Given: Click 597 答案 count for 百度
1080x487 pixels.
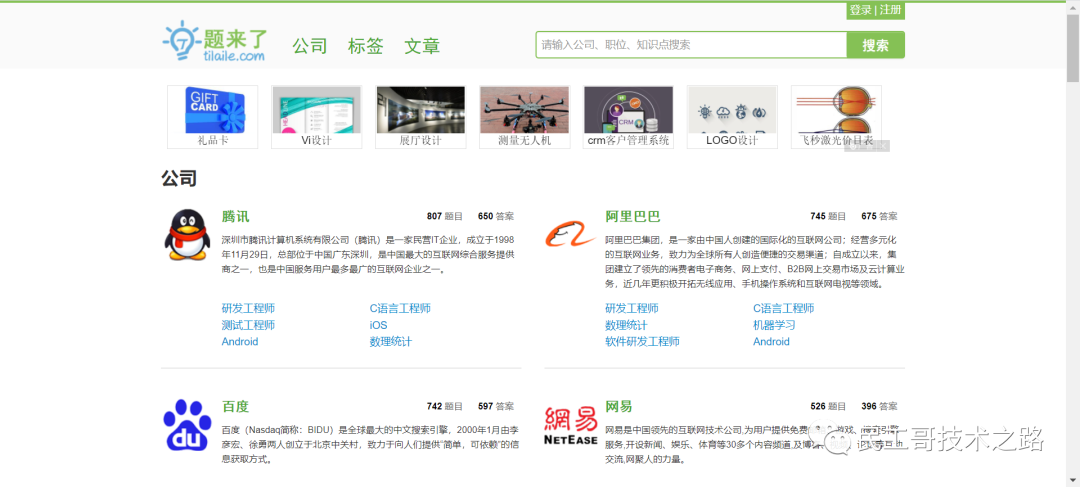Looking at the screenshot, I should pyautogui.click(x=496, y=406).
